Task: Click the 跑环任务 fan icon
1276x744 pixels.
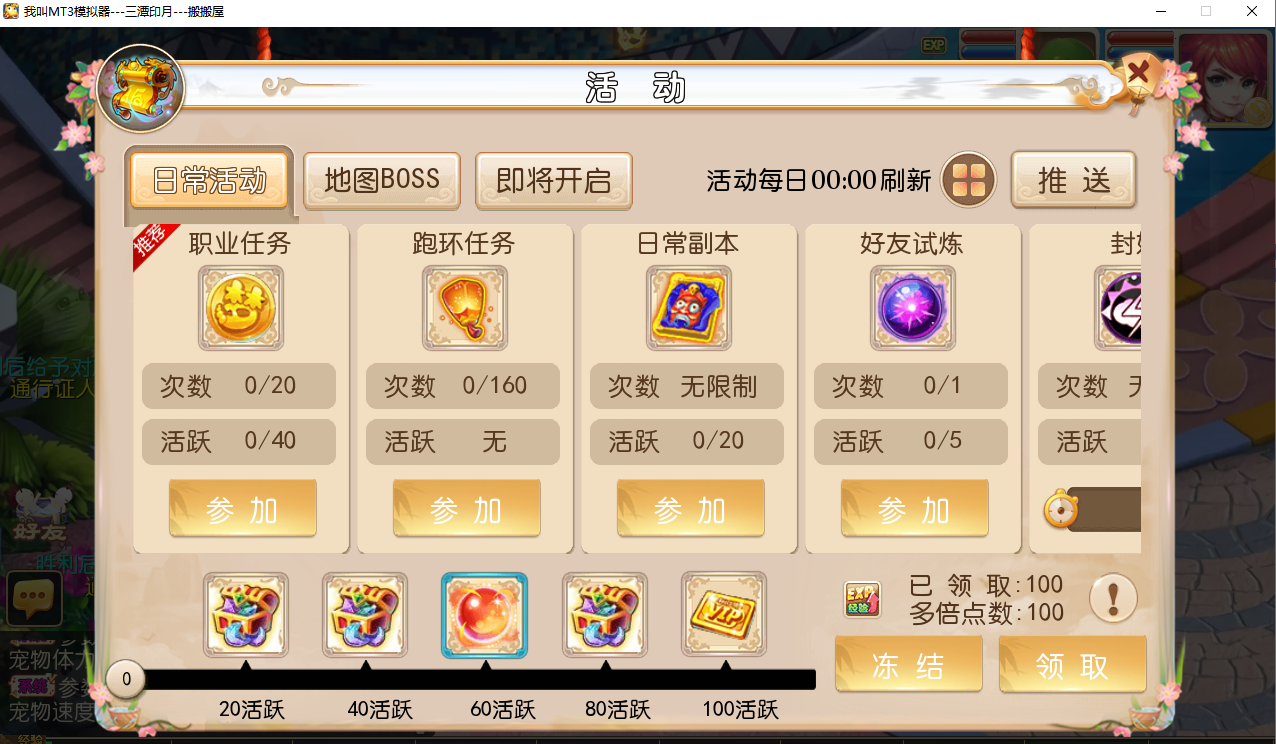Action: click(464, 308)
